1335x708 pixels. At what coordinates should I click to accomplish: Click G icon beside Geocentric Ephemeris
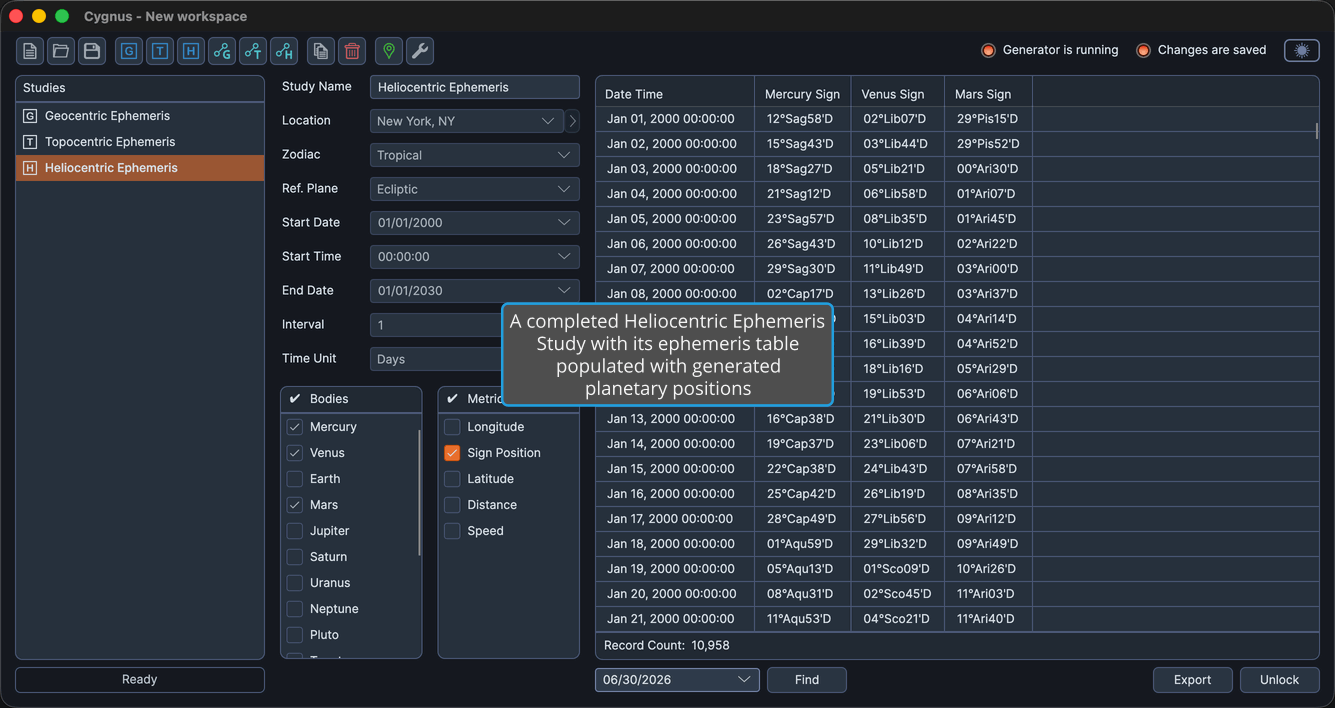[x=30, y=116]
